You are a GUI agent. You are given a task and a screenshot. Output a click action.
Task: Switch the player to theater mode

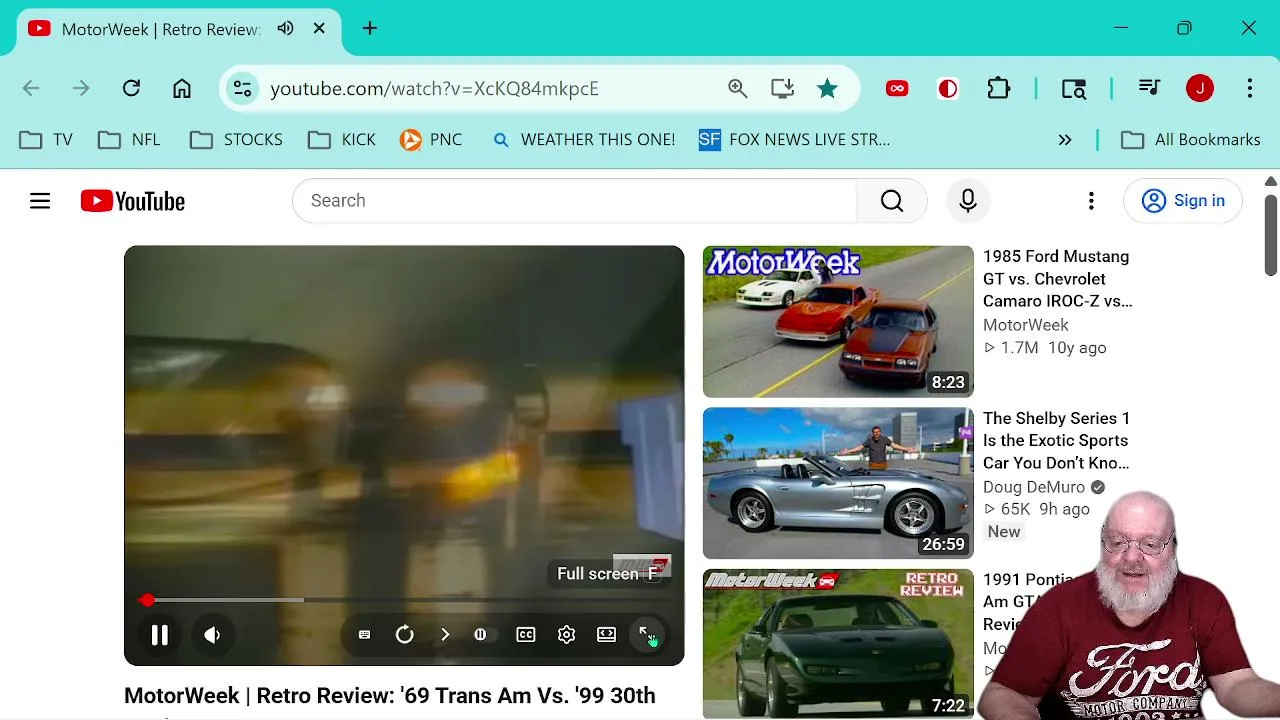pos(606,635)
